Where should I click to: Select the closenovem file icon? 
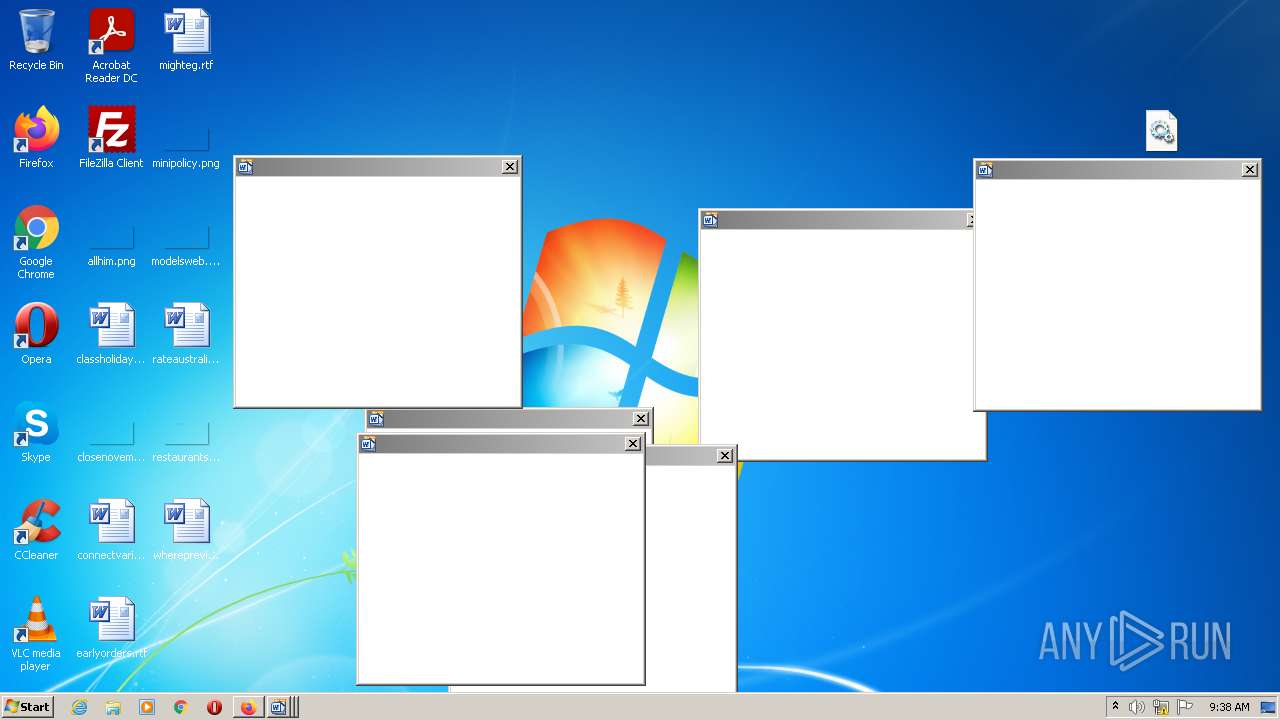pos(111,432)
